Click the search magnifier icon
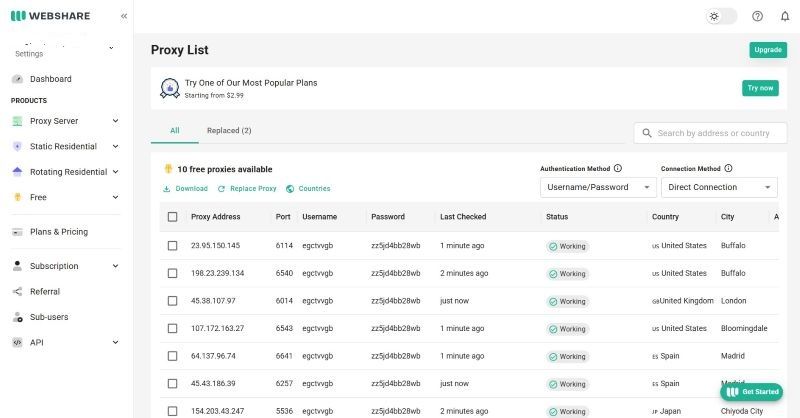The width and height of the screenshot is (800, 418). click(647, 133)
